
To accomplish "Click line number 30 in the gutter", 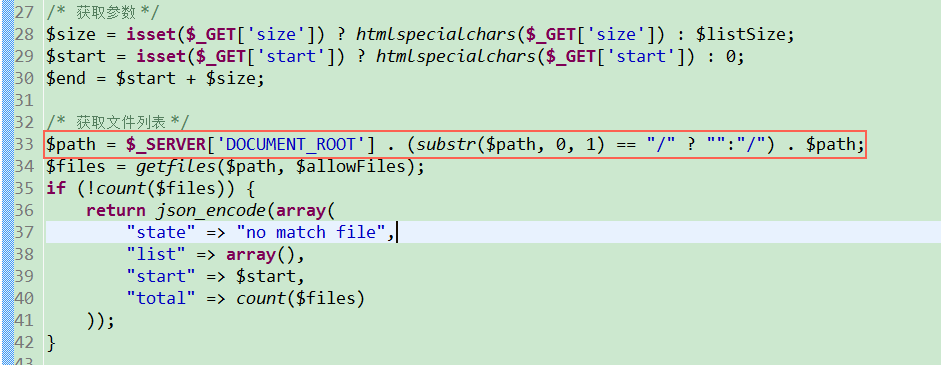I will pos(24,78).
